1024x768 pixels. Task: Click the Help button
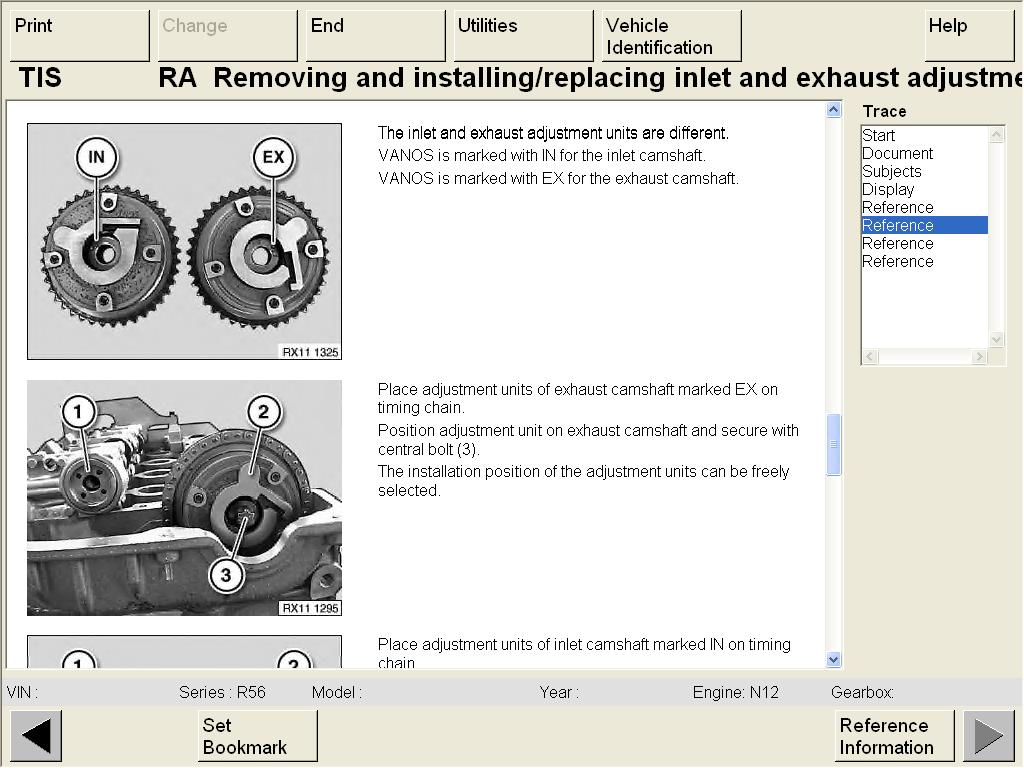tap(969, 36)
